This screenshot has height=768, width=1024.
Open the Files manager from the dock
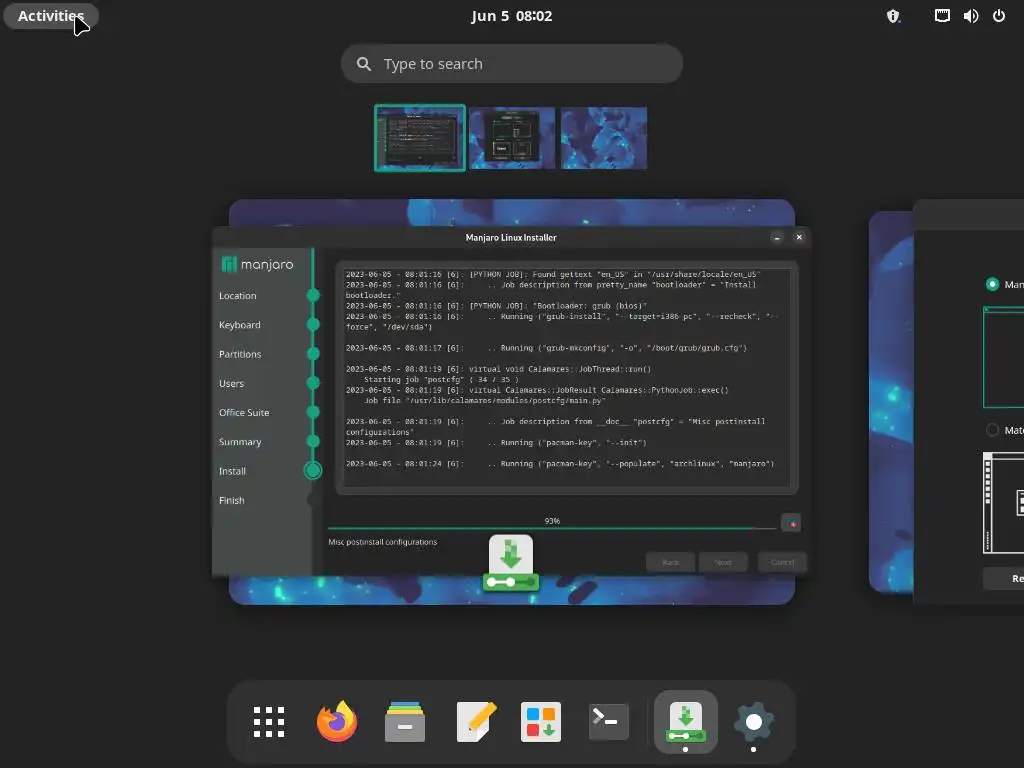click(405, 722)
